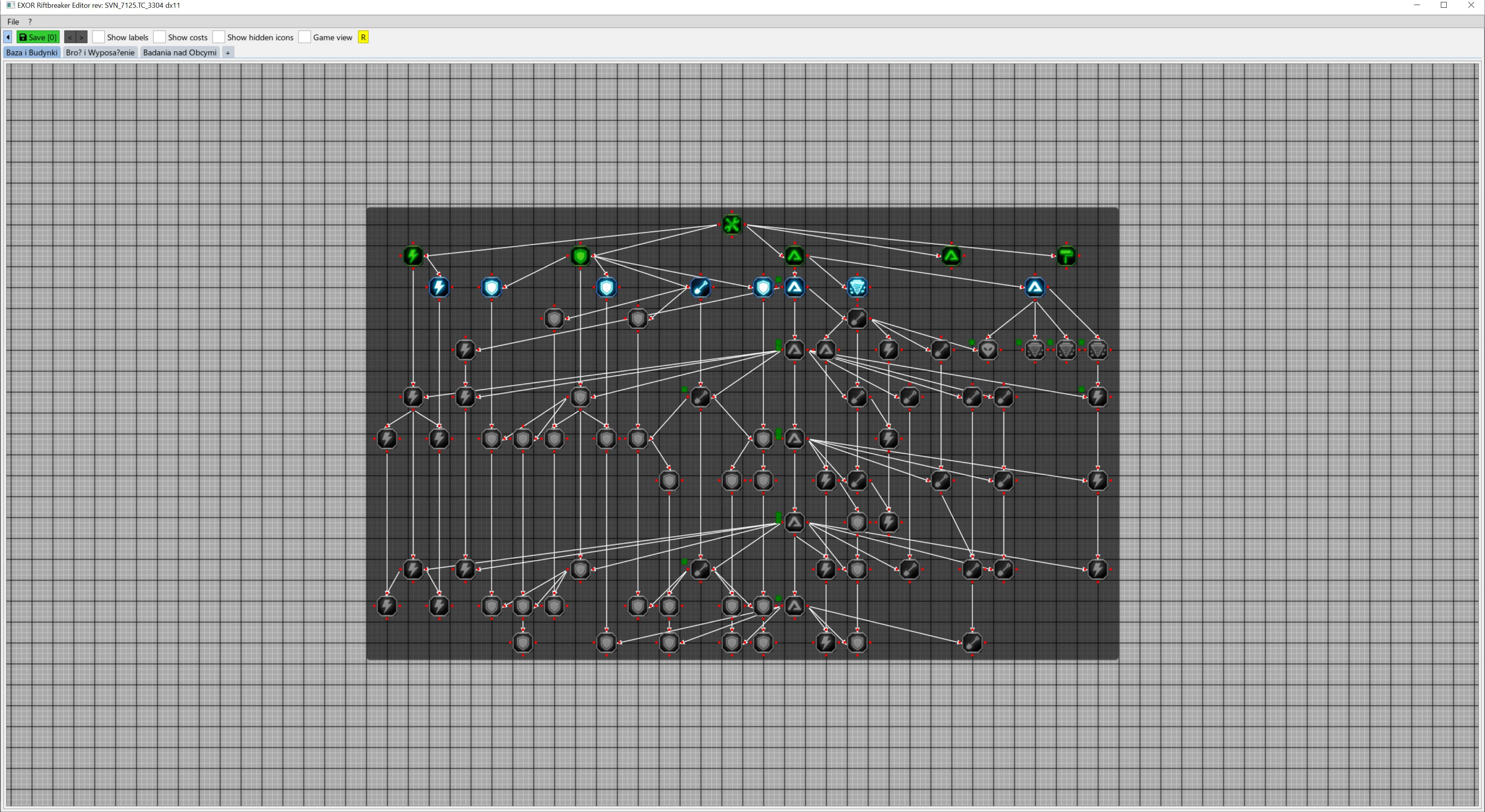Viewport: 1485px width, 812px height.
Task: Switch to the Baza i Budynki tab
Action: [x=32, y=52]
